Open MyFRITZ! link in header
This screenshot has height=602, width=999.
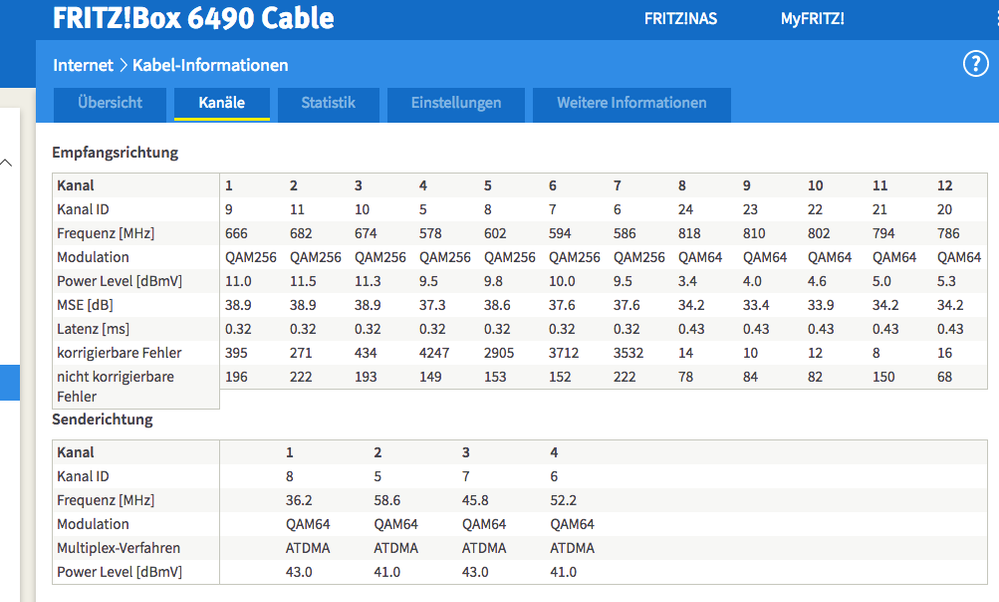[812, 18]
